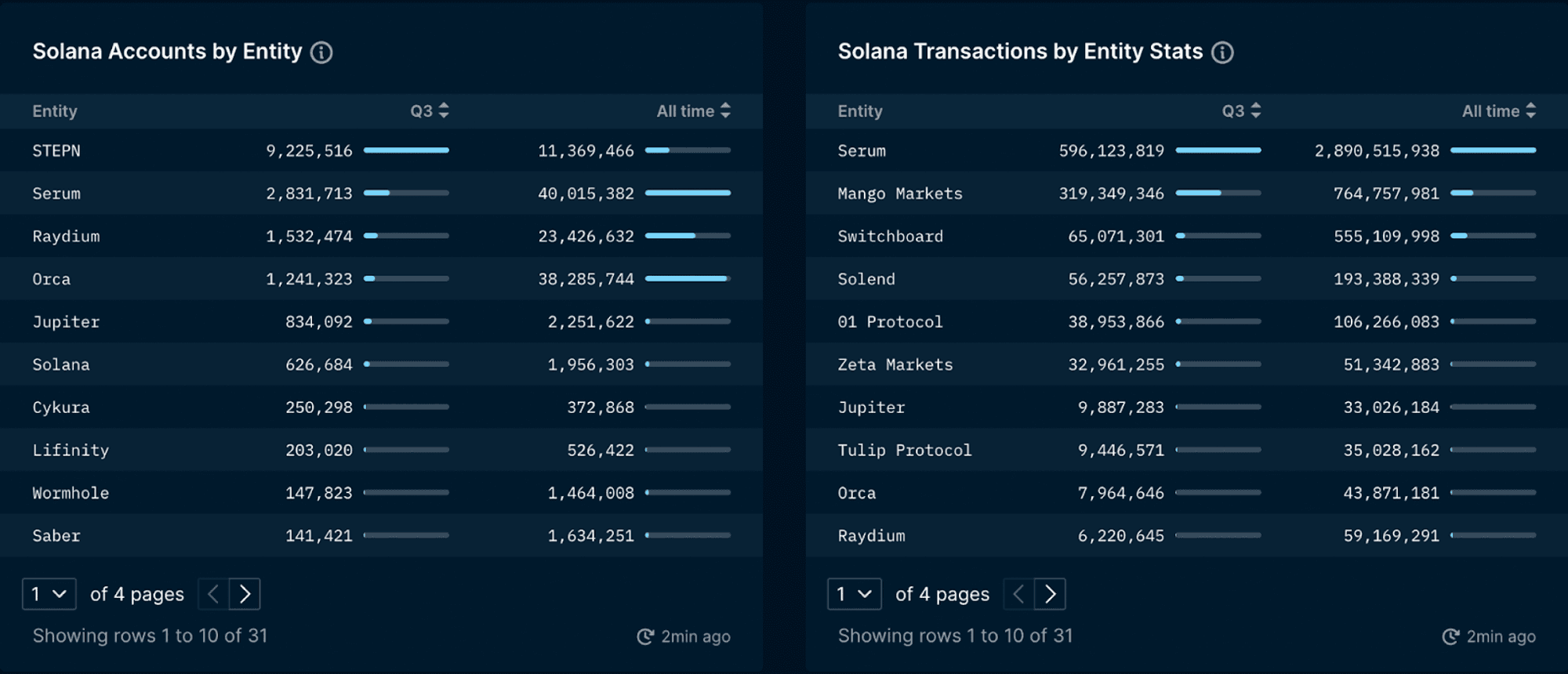
Task: Click Switchboard all-time value 555,109,998
Action: pos(1386,237)
